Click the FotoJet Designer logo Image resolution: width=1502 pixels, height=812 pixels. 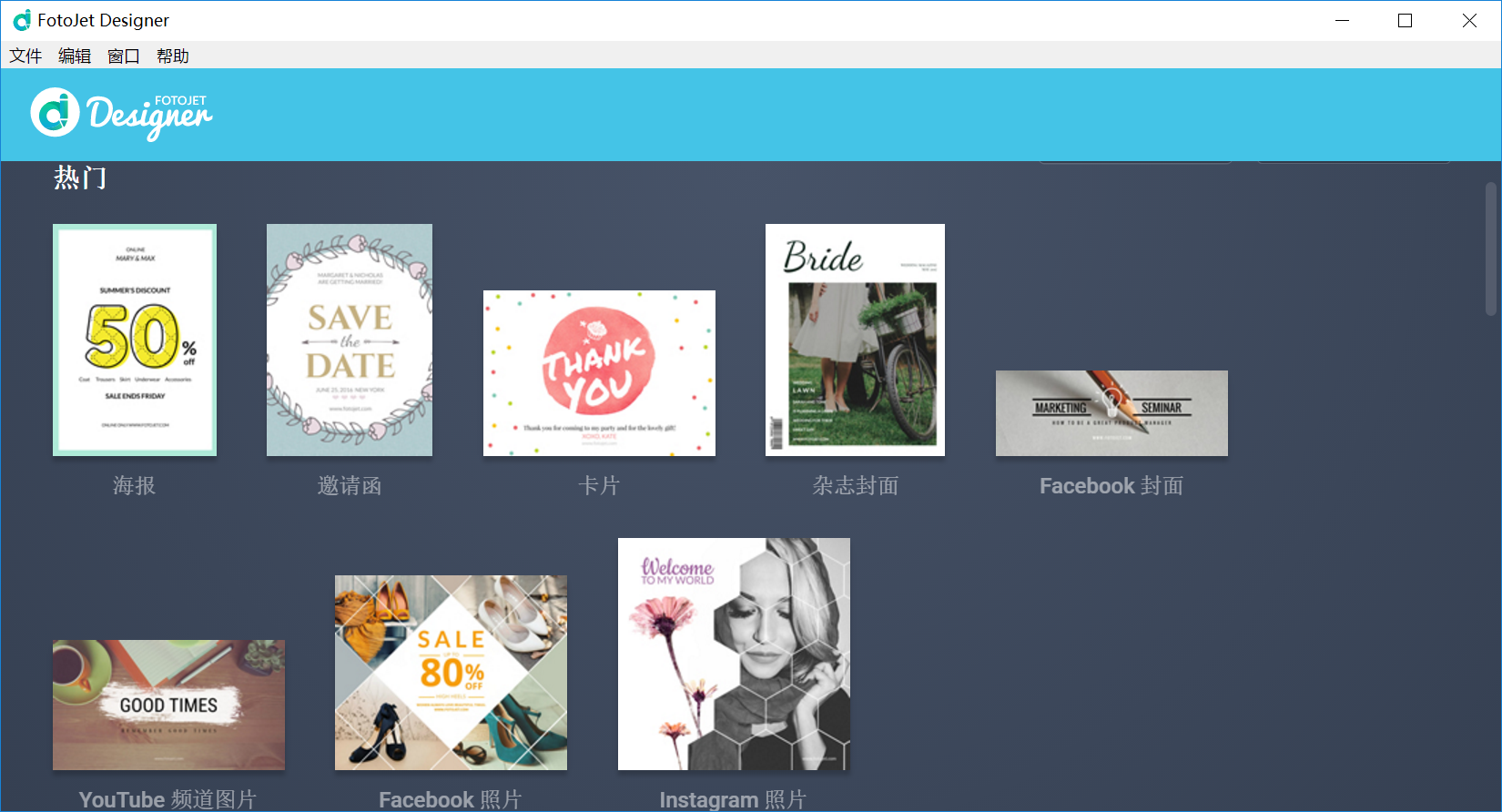pyautogui.click(x=121, y=114)
